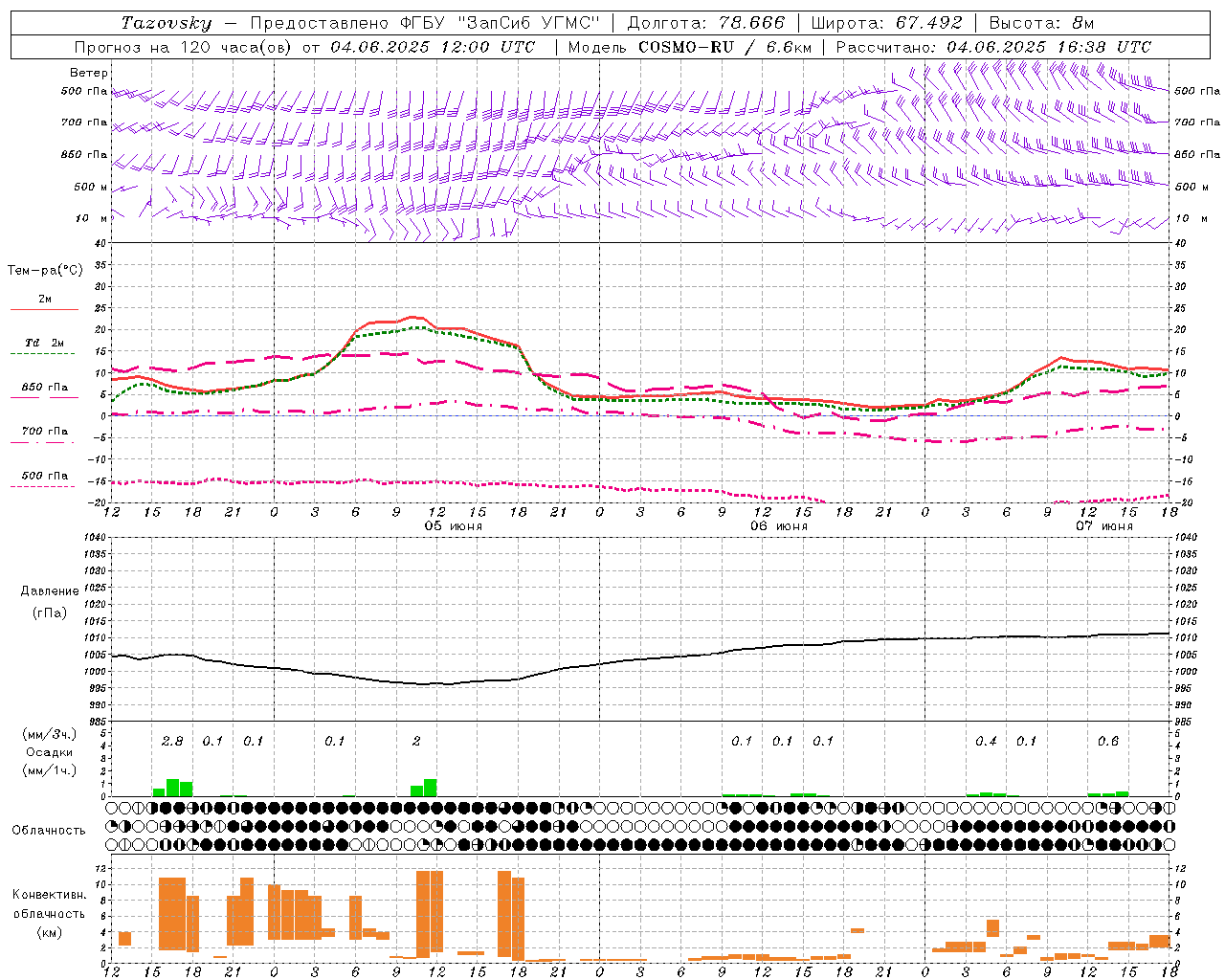Click the longitude value Долгота: 78.666
This screenshot has height=980, width=1225.
[705, 23]
